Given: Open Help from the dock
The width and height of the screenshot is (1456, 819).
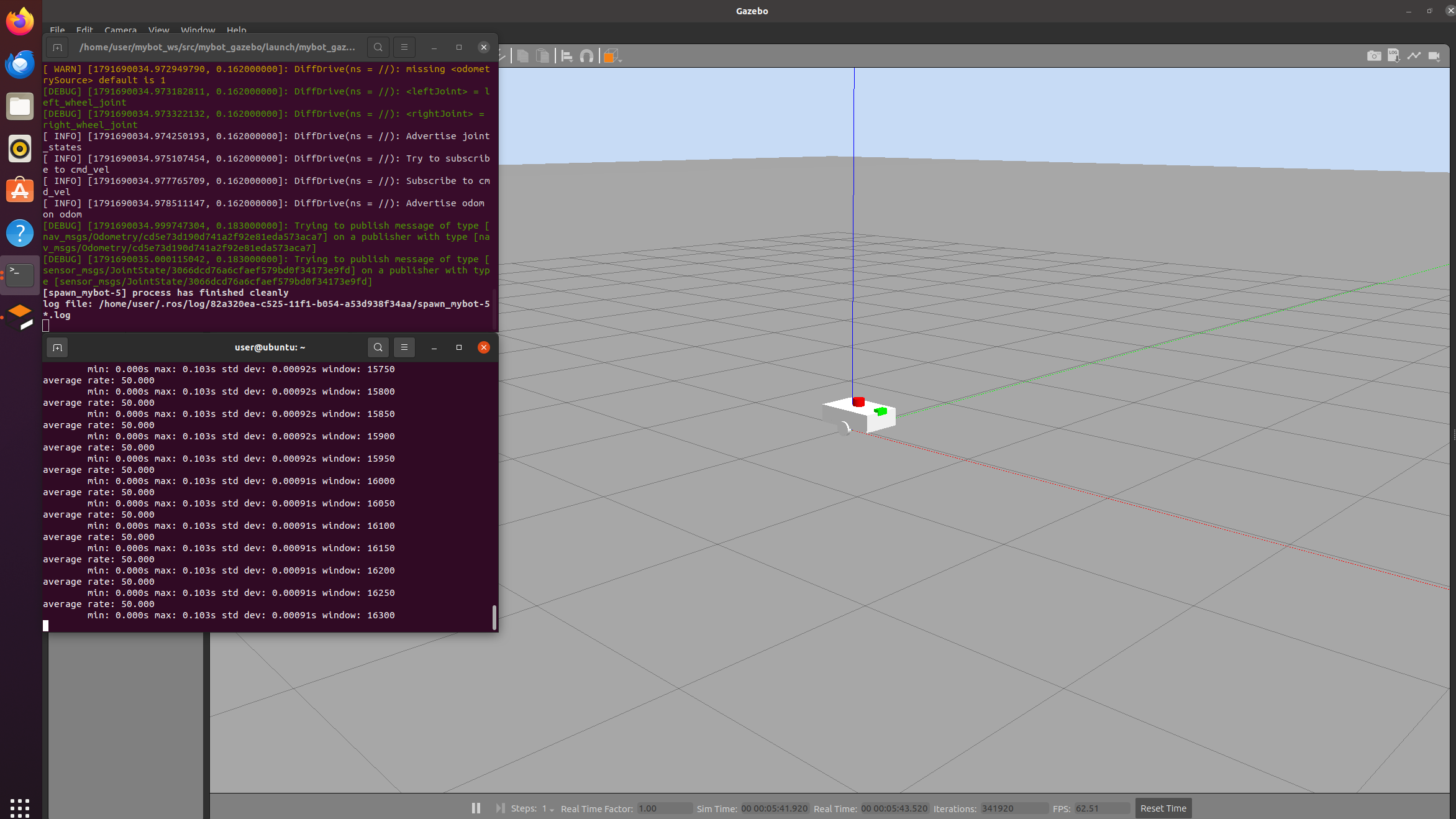Looking at the screenshot, I should [x=20, y=232].
